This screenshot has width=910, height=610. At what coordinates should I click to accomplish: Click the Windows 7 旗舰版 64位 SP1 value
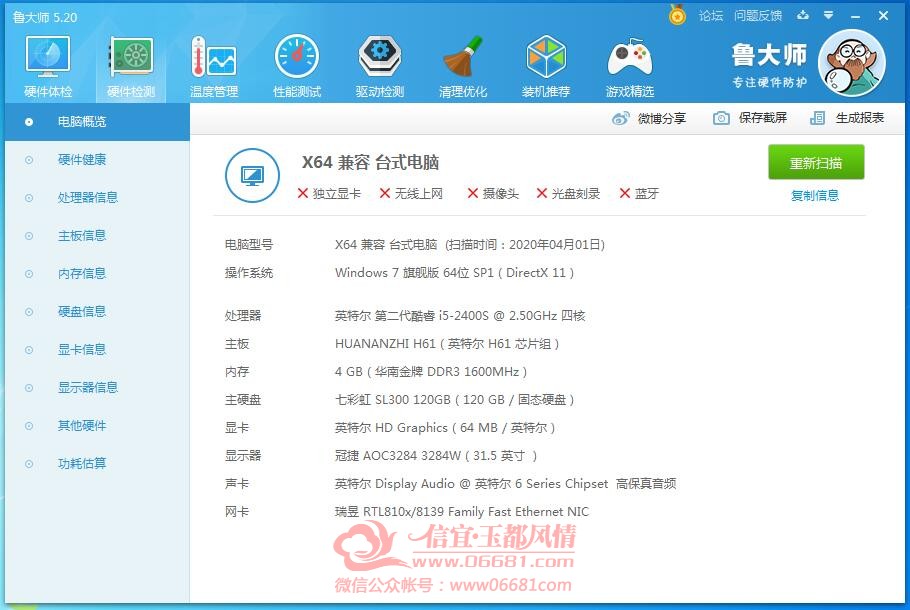pyautogui.click(x=454, y=273)
